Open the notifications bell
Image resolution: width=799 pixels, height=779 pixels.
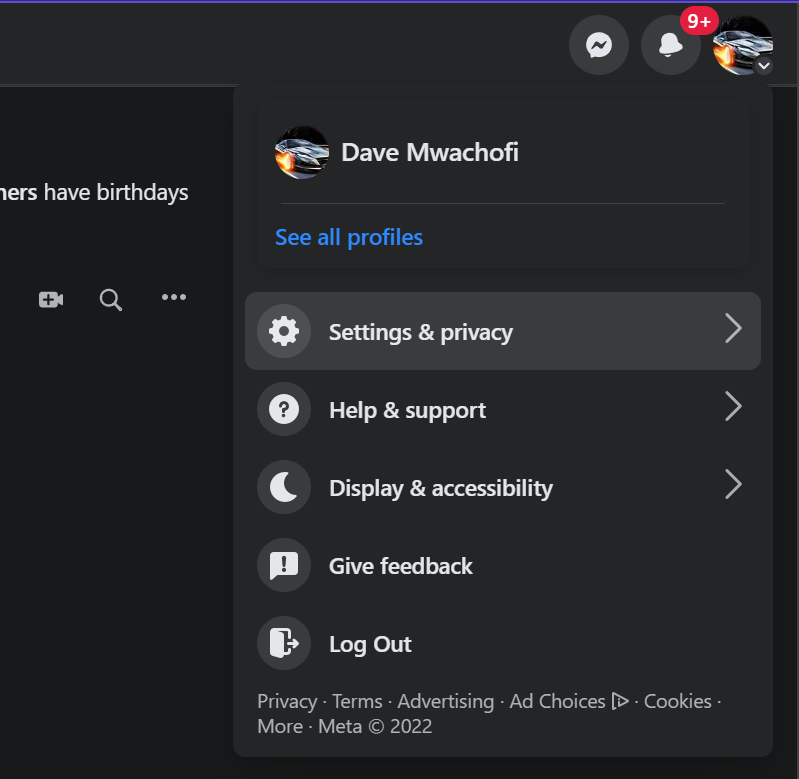(671, 45)
